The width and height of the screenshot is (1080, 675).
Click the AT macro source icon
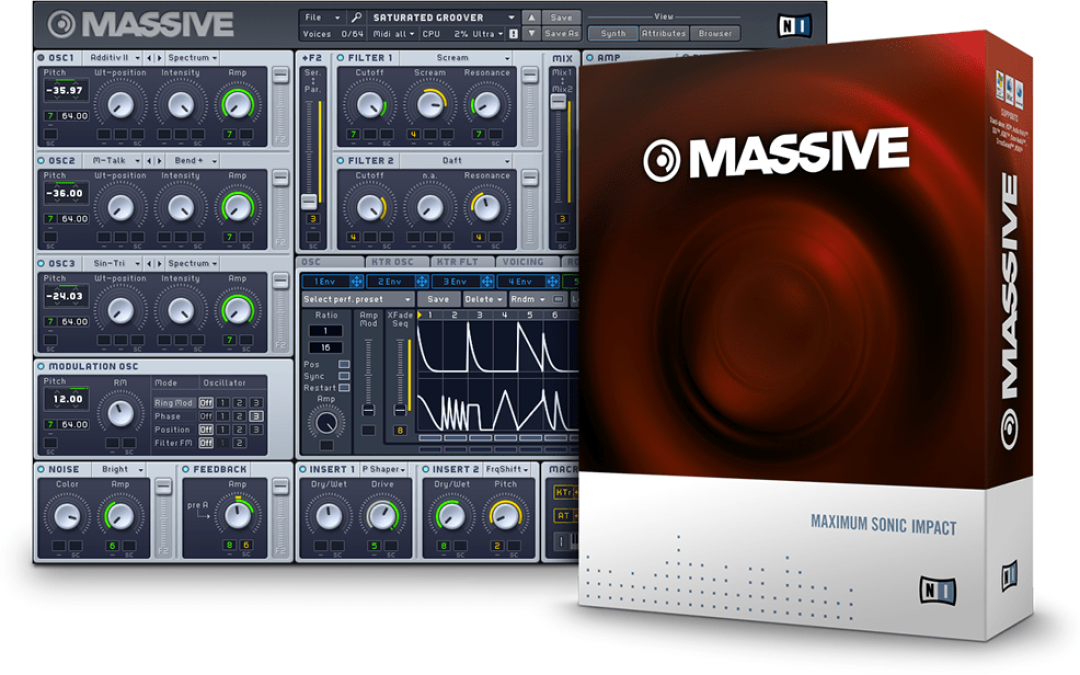(x=564, y=515)
